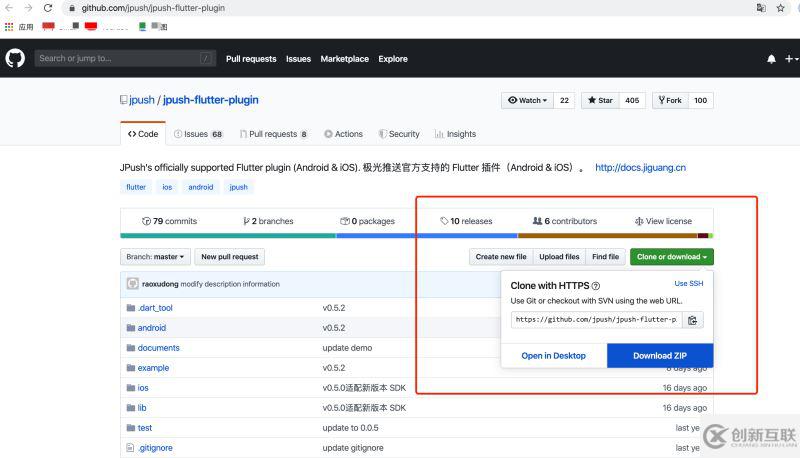Screen dimensions: 800x458
Task: Expand the Watch dropdown
Action: 529,100
